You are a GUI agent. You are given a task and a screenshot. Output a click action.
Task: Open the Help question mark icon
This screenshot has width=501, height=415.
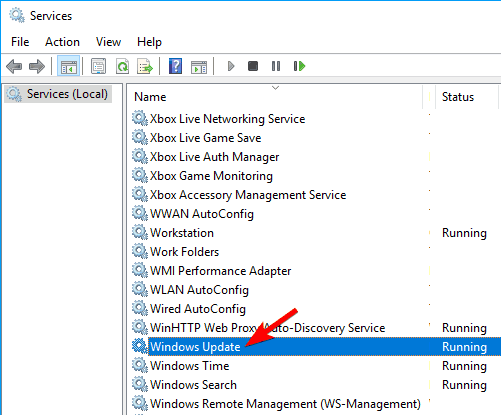coord(176,66)
